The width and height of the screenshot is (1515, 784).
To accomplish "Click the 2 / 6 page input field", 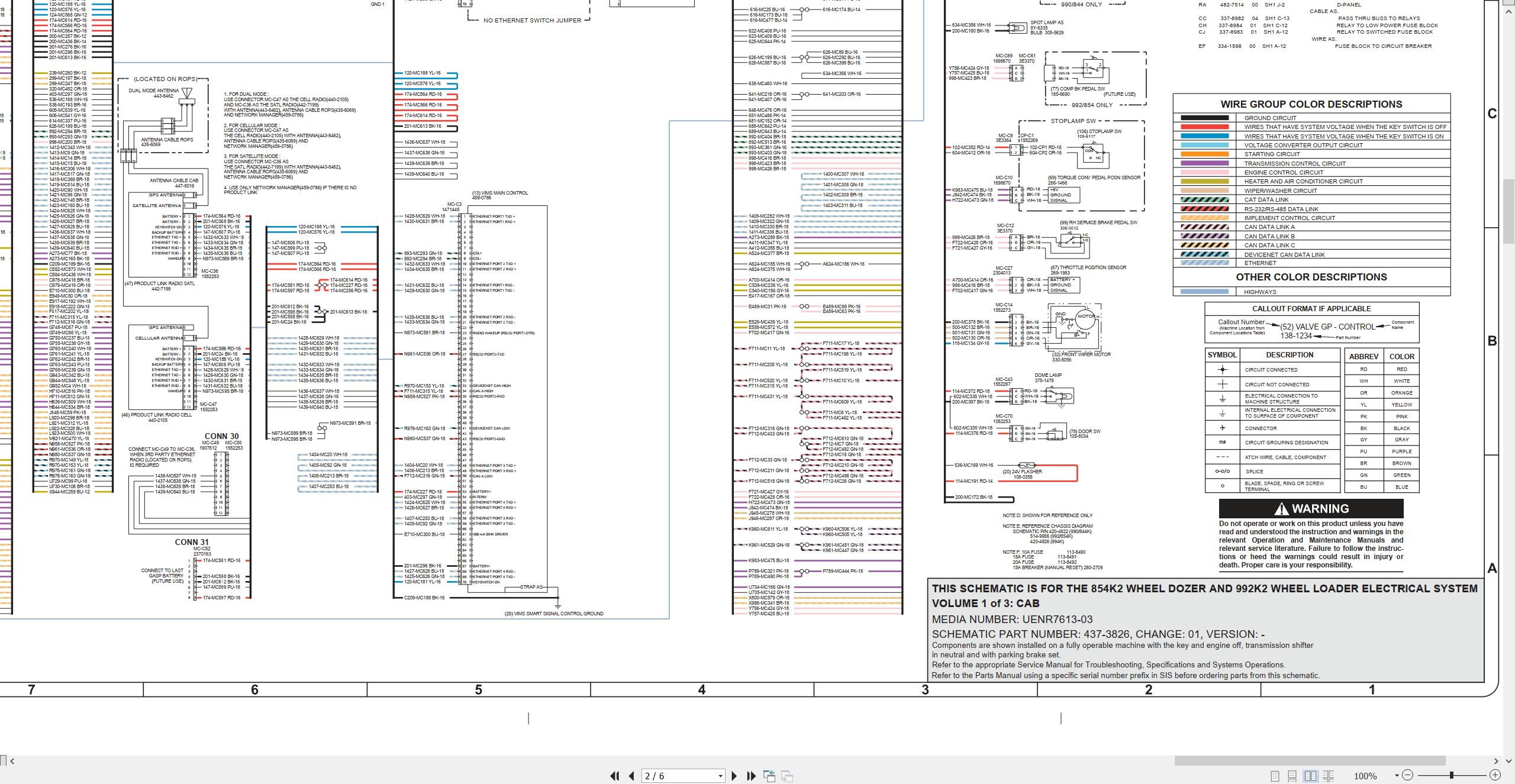I will click(679, 776).
